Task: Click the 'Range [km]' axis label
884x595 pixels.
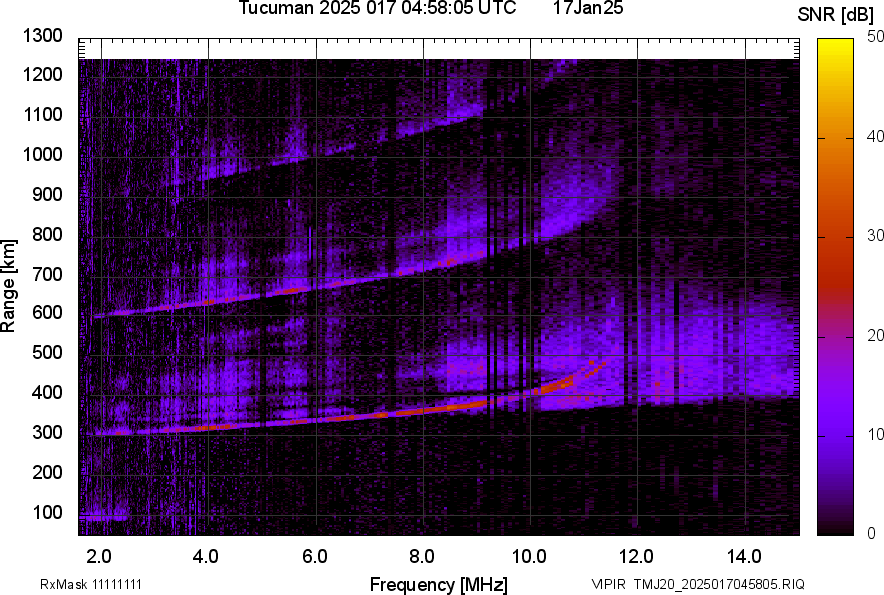Action: pyautogui.click(x=8, y=286)
